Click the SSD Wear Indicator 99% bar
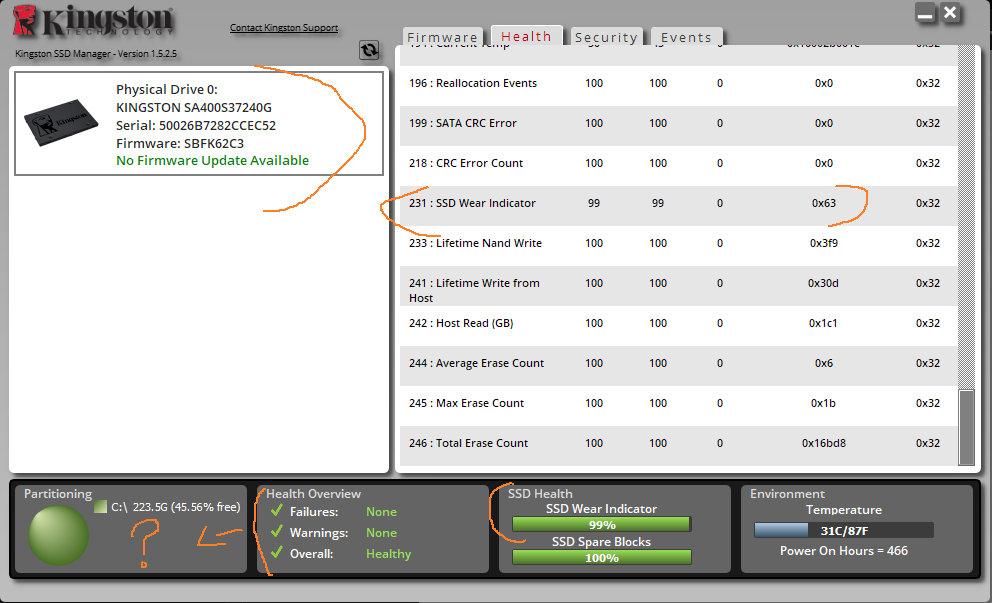This screenshot has height=603, width=992. point(601,525)
